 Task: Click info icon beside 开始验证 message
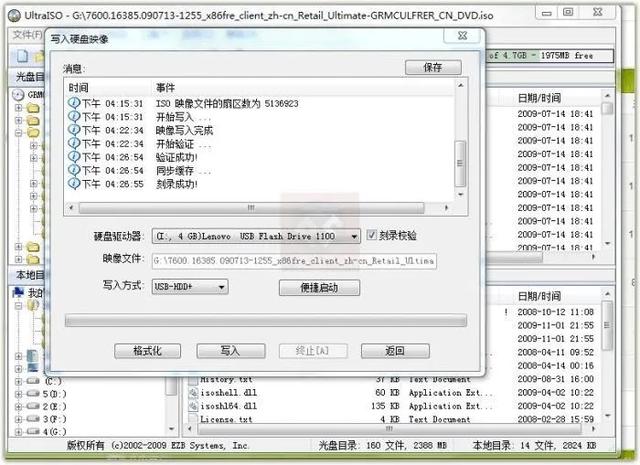74,143
